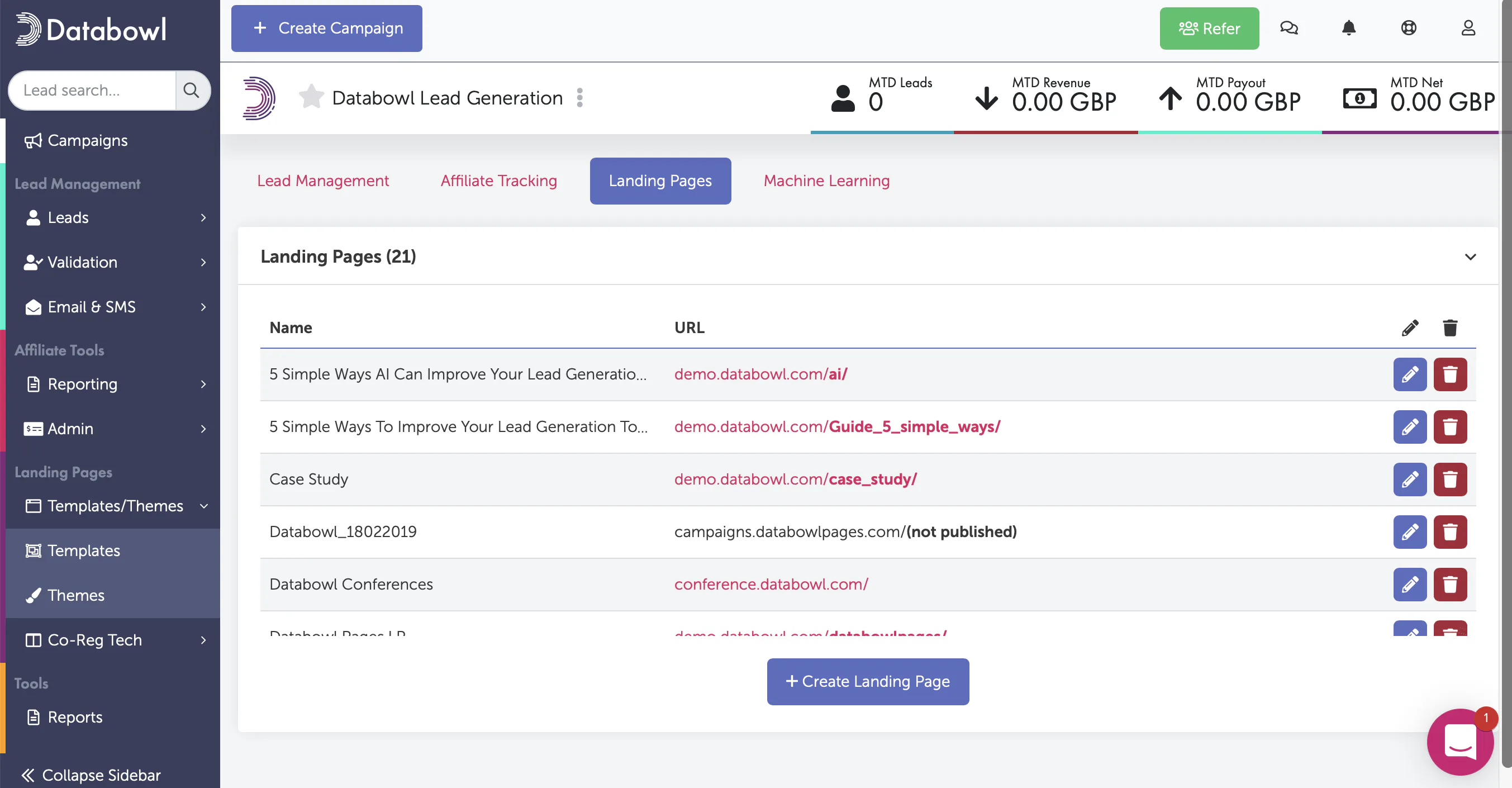This screenshot has height=788, width=1512.
Task: Open the demo.databowl.com/ai/ link
Action: coord(760,374)
